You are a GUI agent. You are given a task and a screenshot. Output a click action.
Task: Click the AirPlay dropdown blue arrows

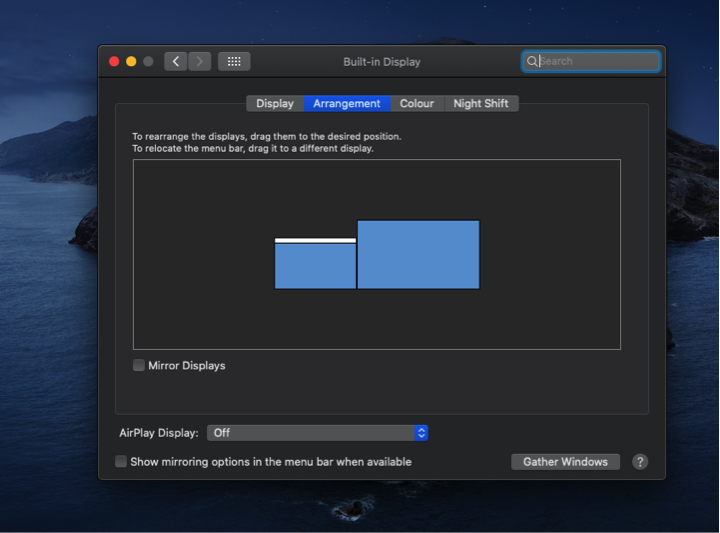(421, 433)
